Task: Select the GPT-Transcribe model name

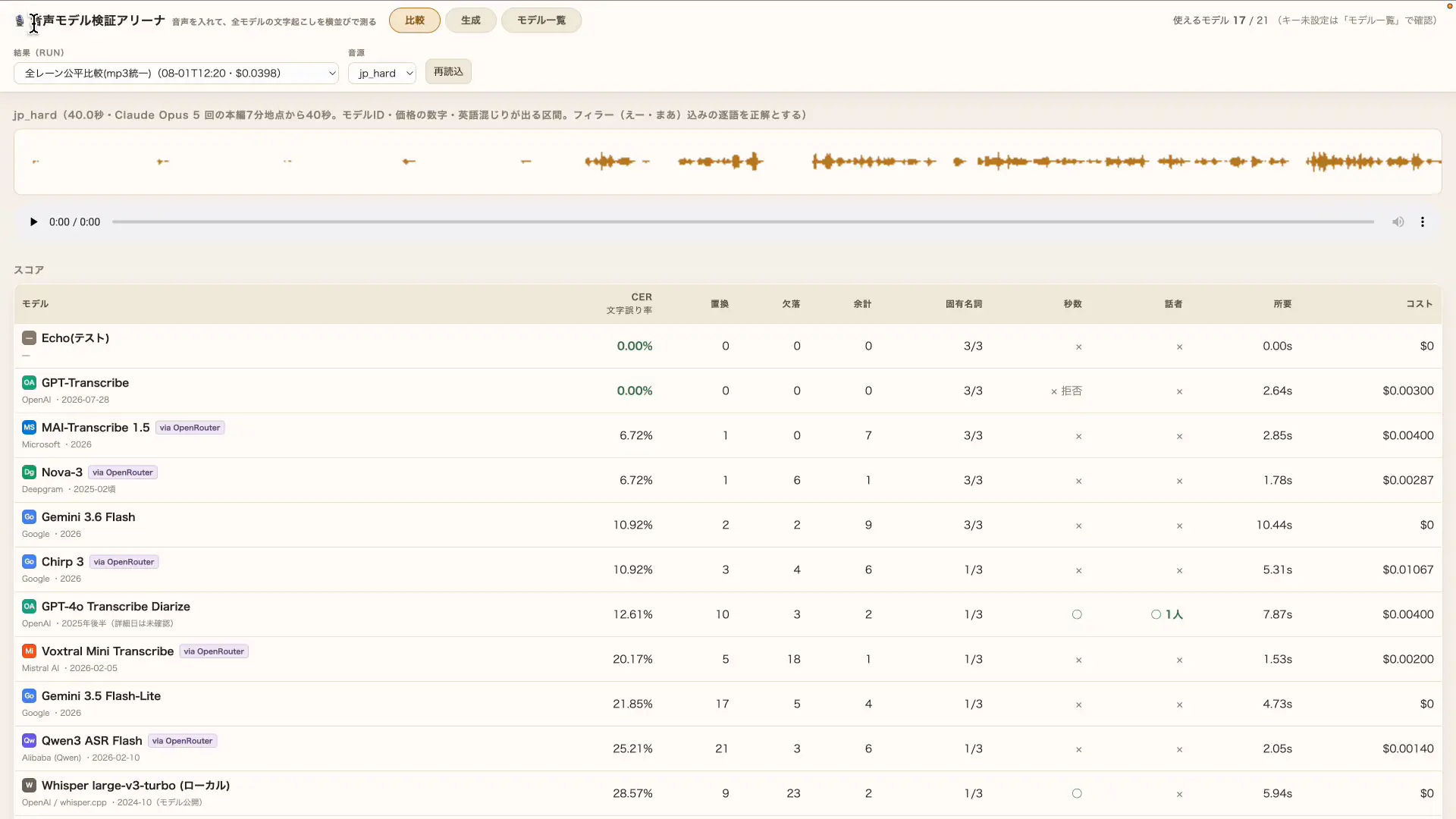Action: coord(85,383)
